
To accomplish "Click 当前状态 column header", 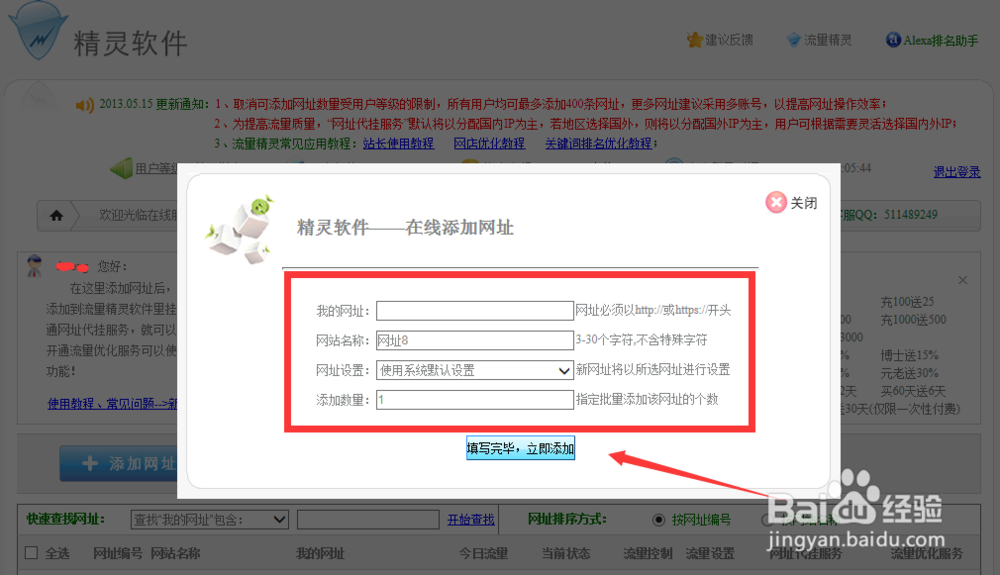I will [566, 553].
